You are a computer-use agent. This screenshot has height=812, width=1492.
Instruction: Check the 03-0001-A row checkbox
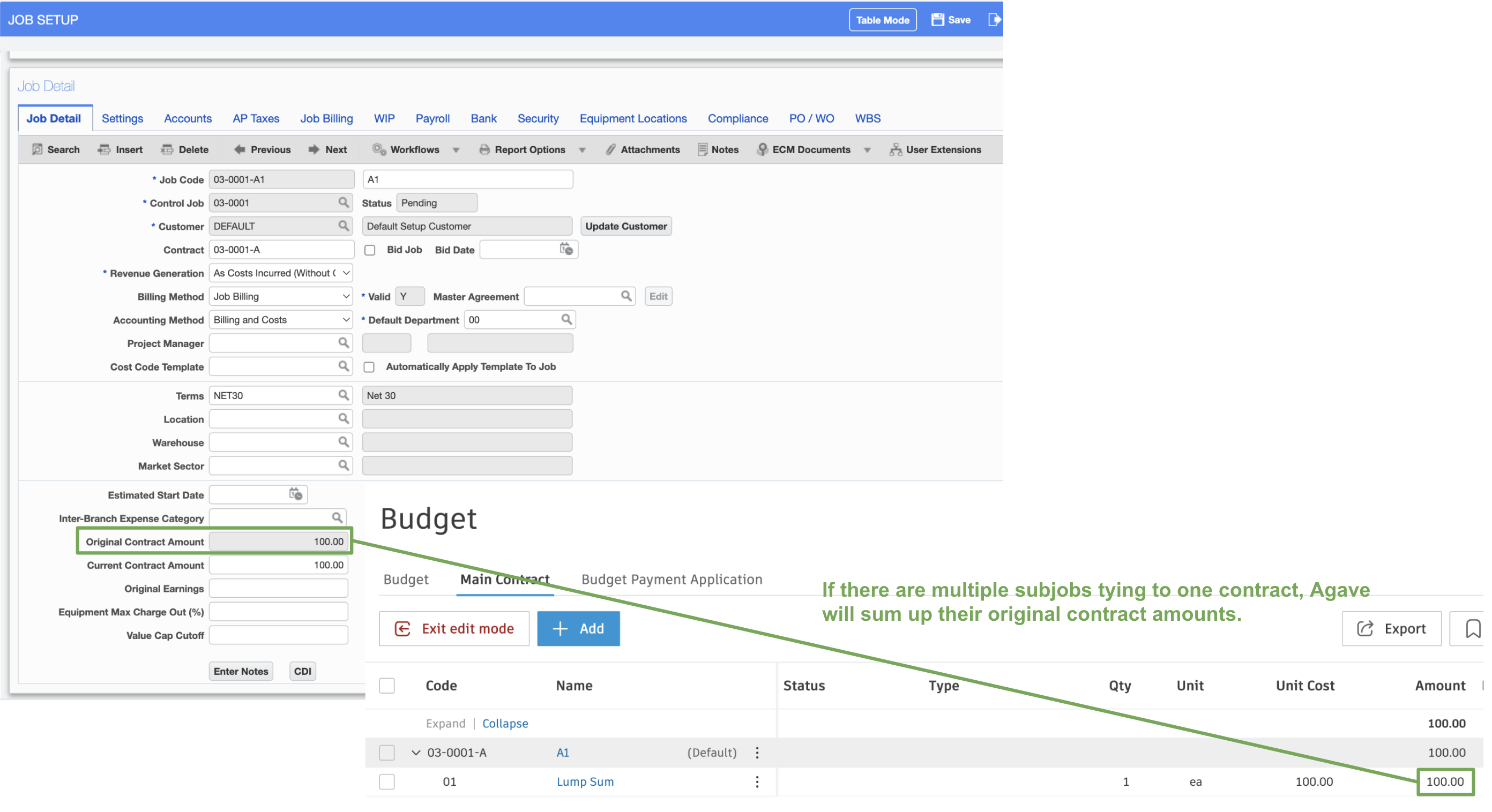(x=387, y=753)
